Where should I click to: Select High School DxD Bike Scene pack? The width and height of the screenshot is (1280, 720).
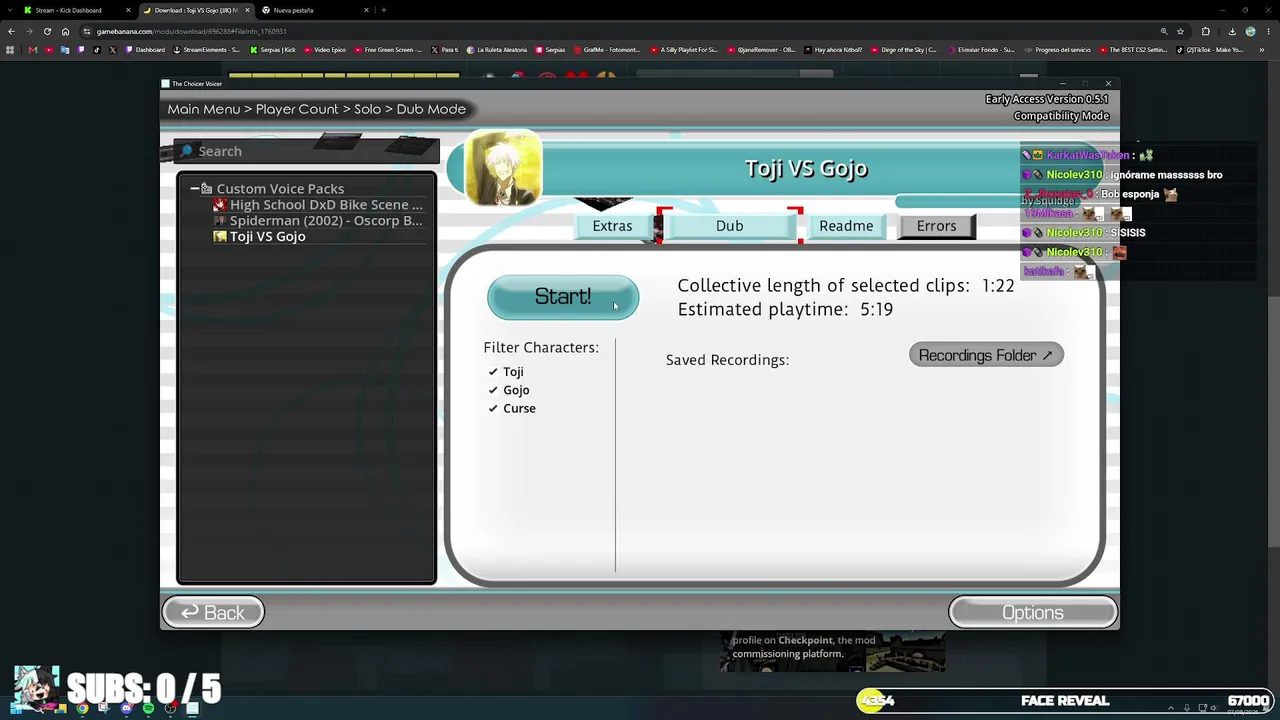pyautogui.click(x=318, y=205)
